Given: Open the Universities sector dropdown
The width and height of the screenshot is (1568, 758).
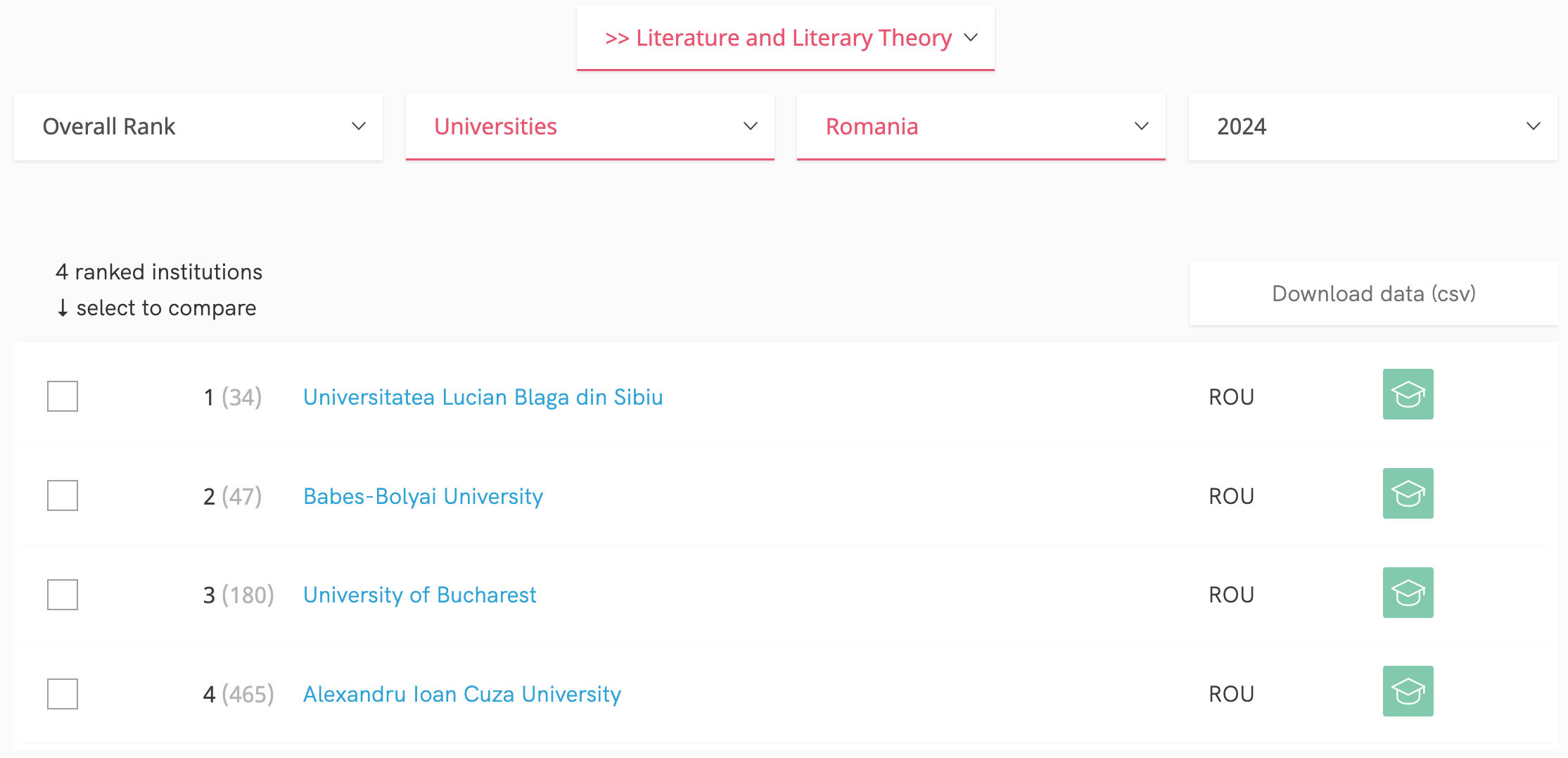Looking at the screenshot, I should pos(589,127).
